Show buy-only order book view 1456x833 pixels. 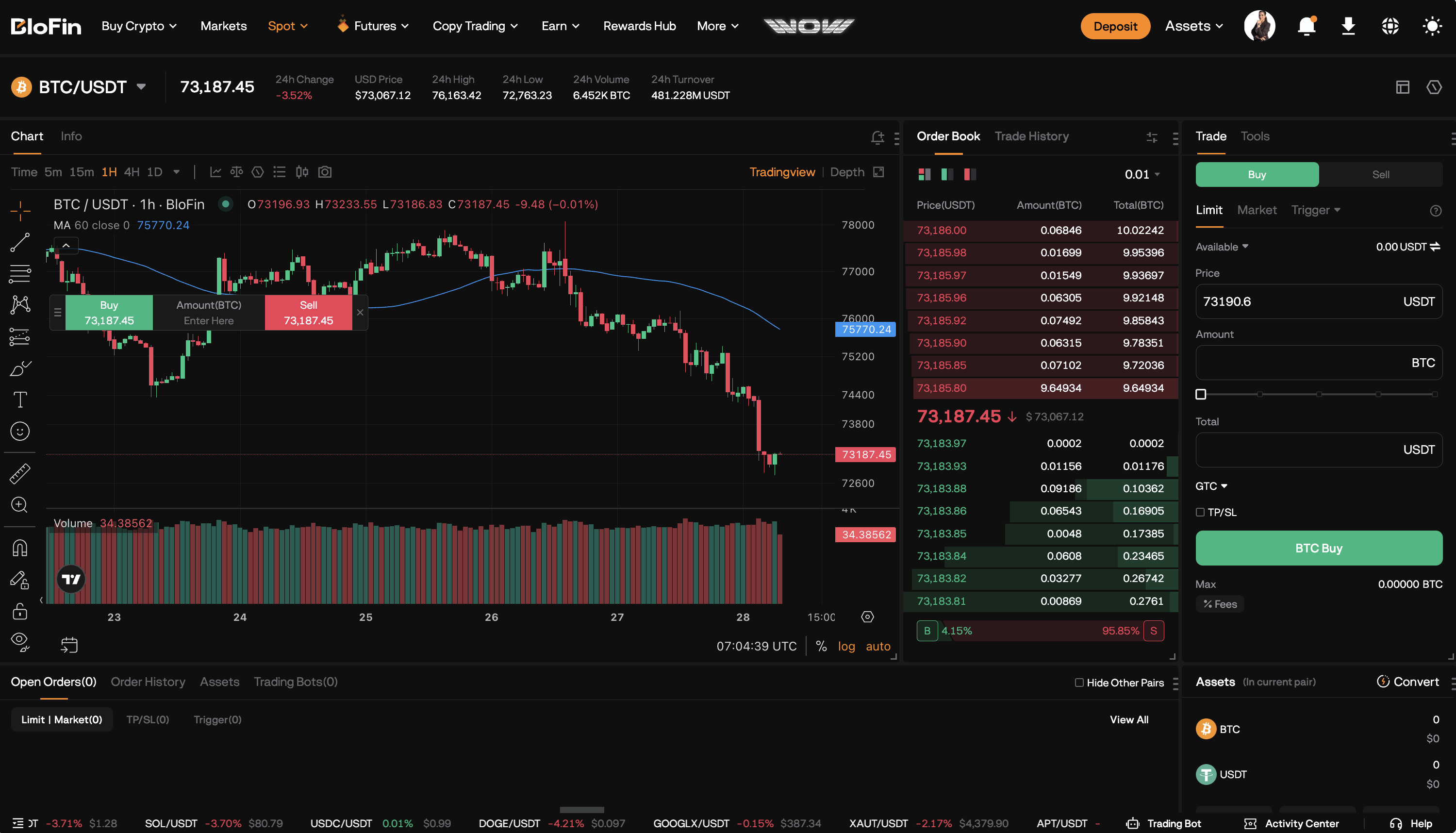[x=947, y=174]
